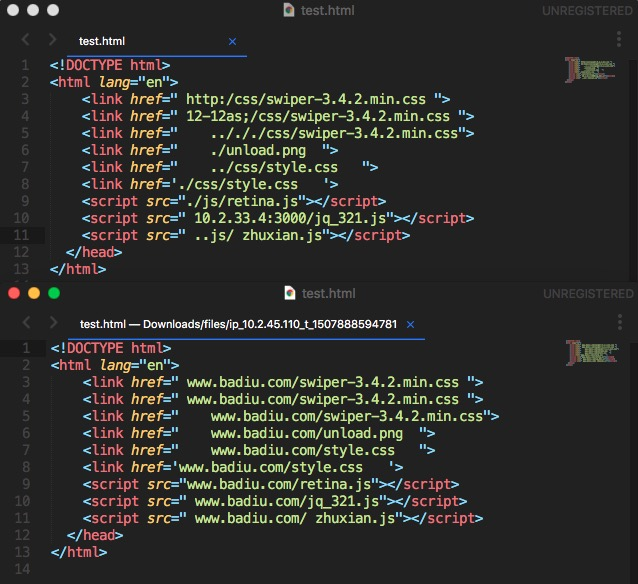Click www.badiu.com/ zhuxian.js script line
This screenshot has width=638, height=584.
pyautogui.click(x=283, y=518)
